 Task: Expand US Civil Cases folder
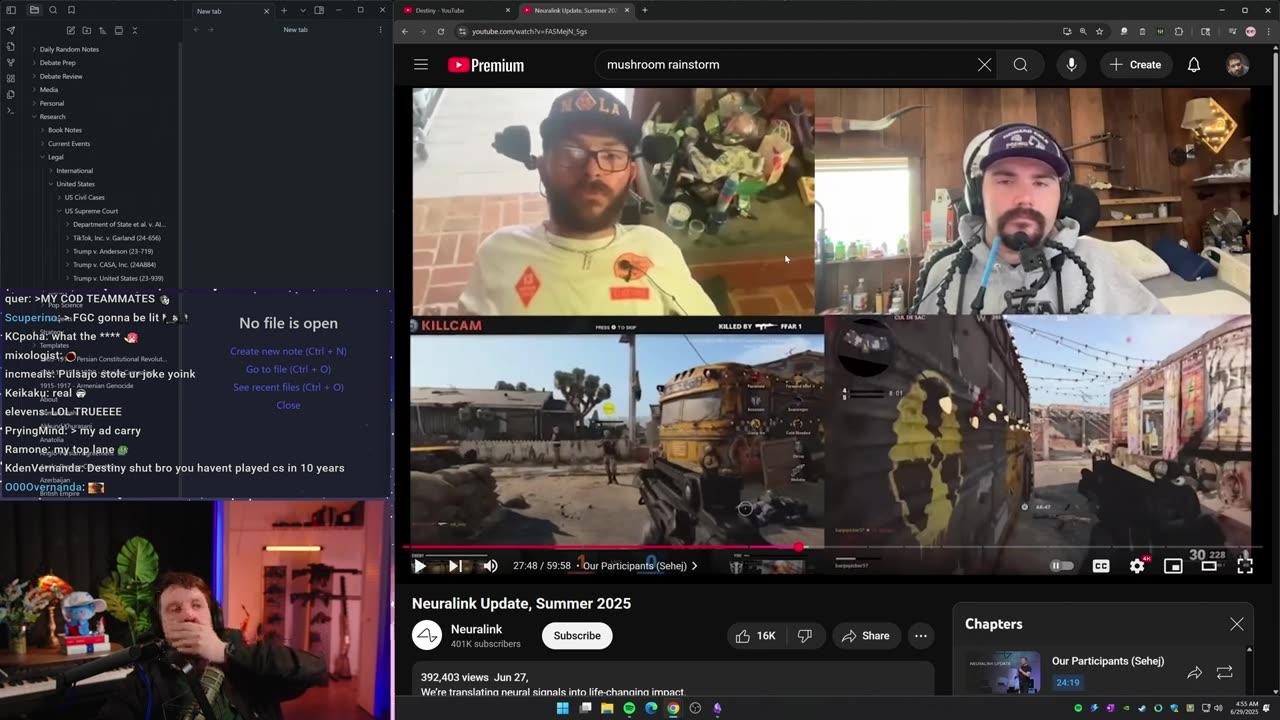pyautogui.click(x=84, y=197)
